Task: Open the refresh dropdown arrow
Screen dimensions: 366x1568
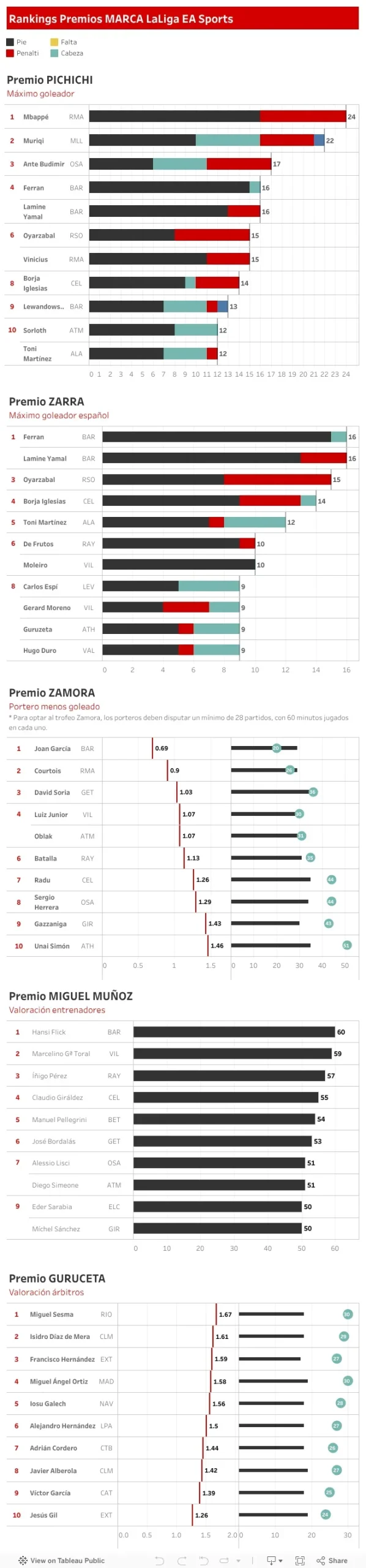Action: 238,1561
